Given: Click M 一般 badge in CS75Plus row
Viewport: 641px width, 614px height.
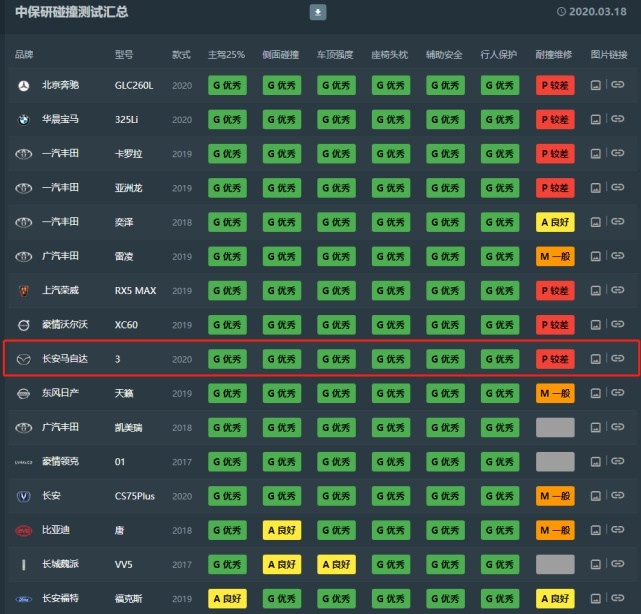Looking at the screenshot, I should pos(555,496).
